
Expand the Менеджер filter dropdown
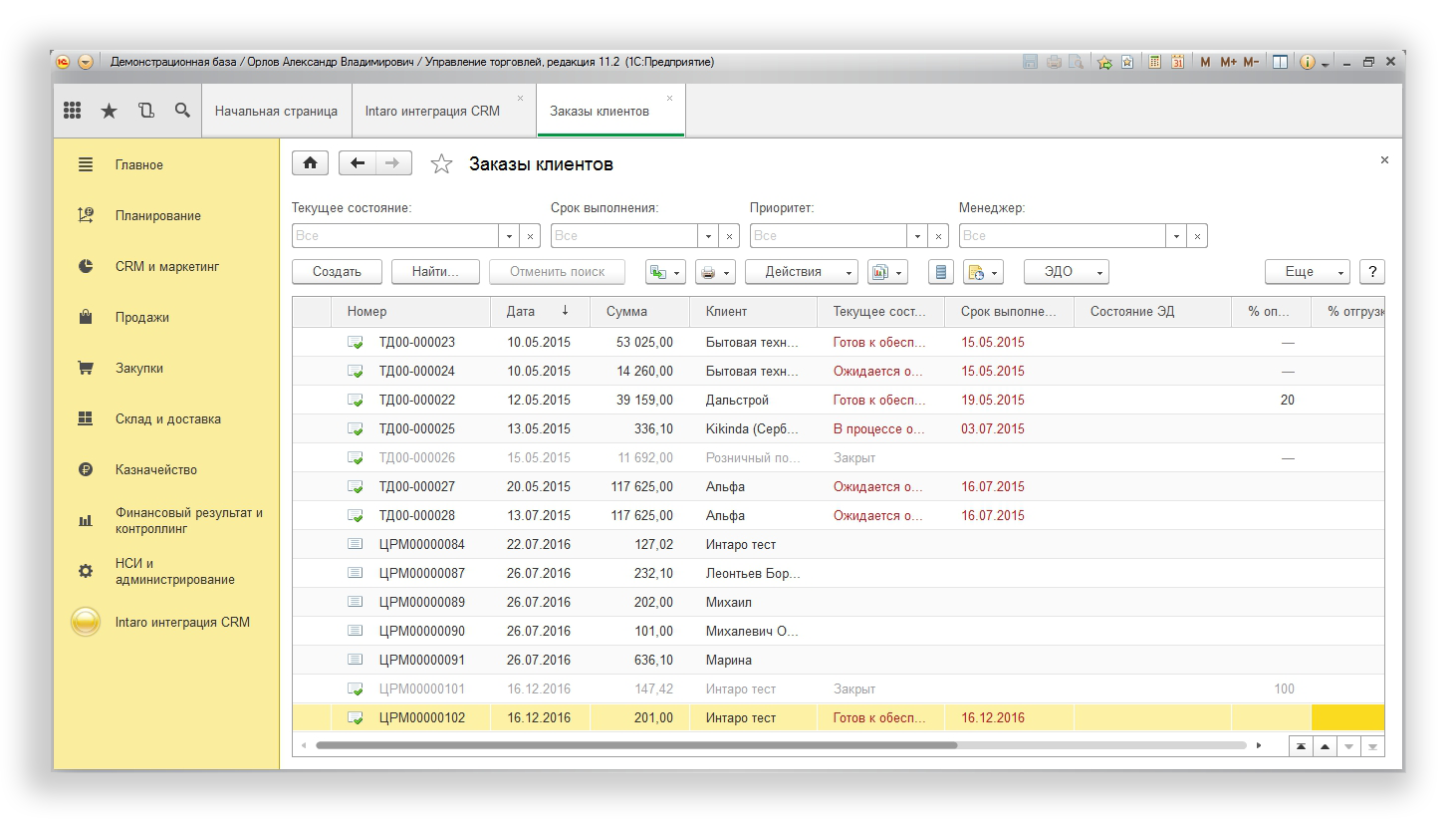coord(1176,236)
